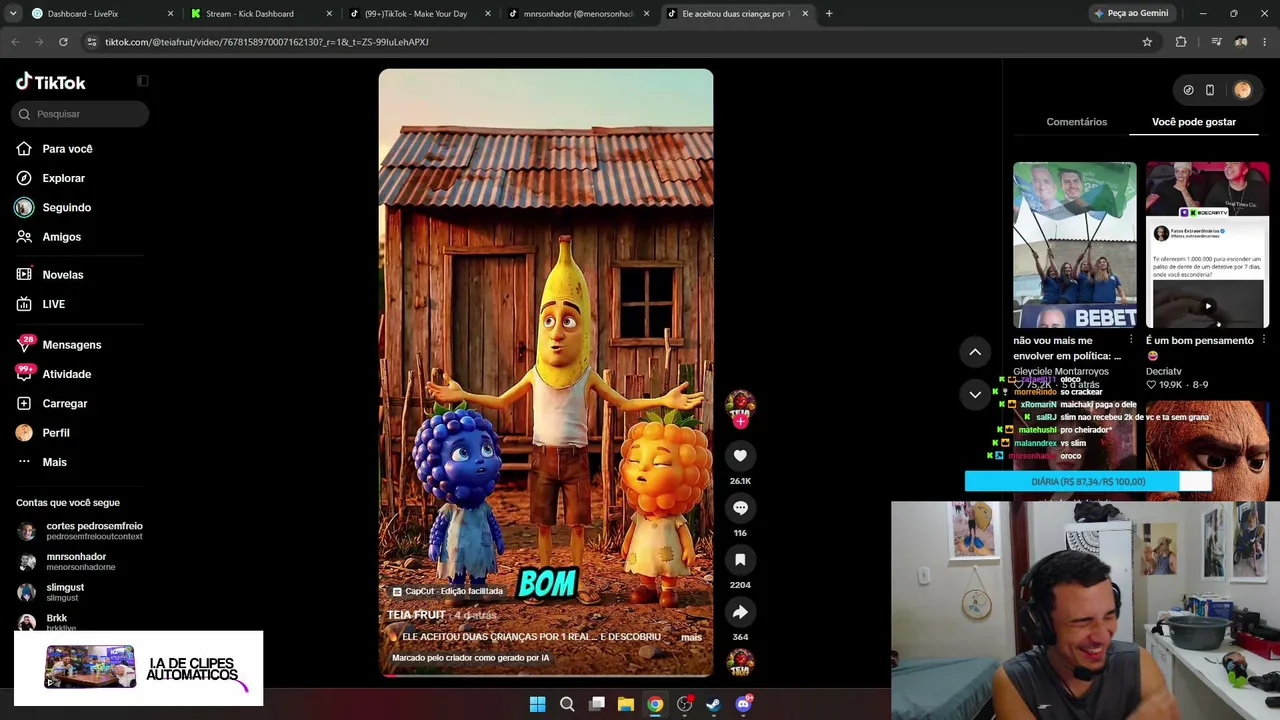Switch to the TikTok - Make Your Day tab

[x=418, y=14]
